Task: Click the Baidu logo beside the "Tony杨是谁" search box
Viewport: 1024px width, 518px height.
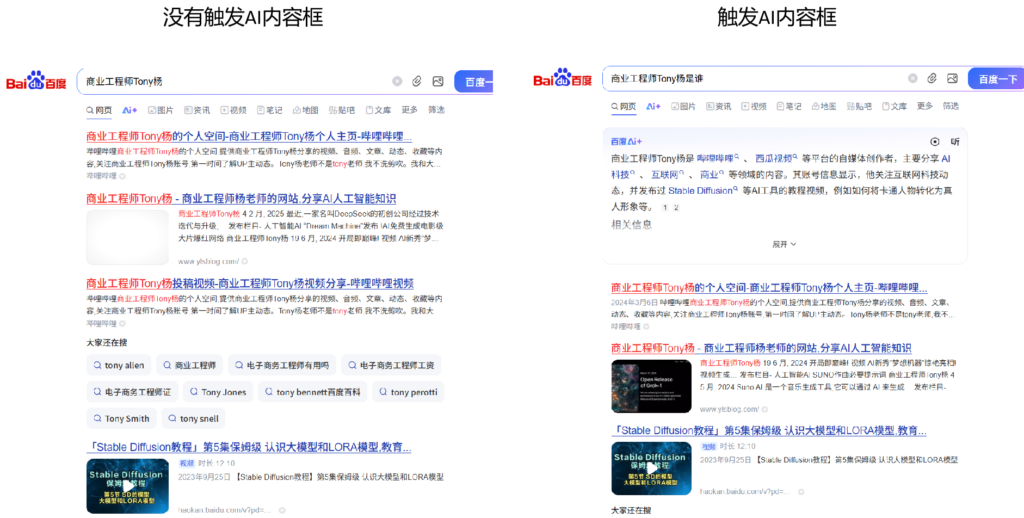Action: pos(563,78)
